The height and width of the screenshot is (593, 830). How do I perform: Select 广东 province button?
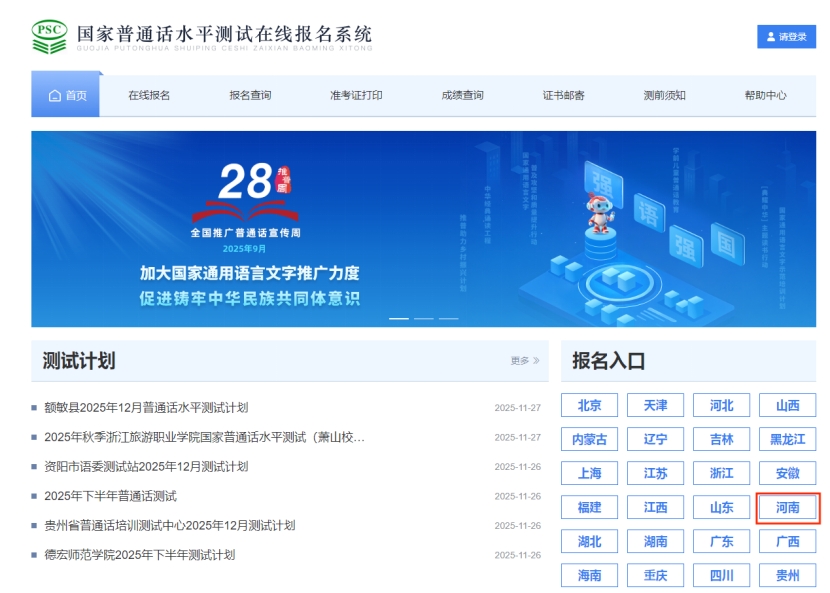[721, 542]
